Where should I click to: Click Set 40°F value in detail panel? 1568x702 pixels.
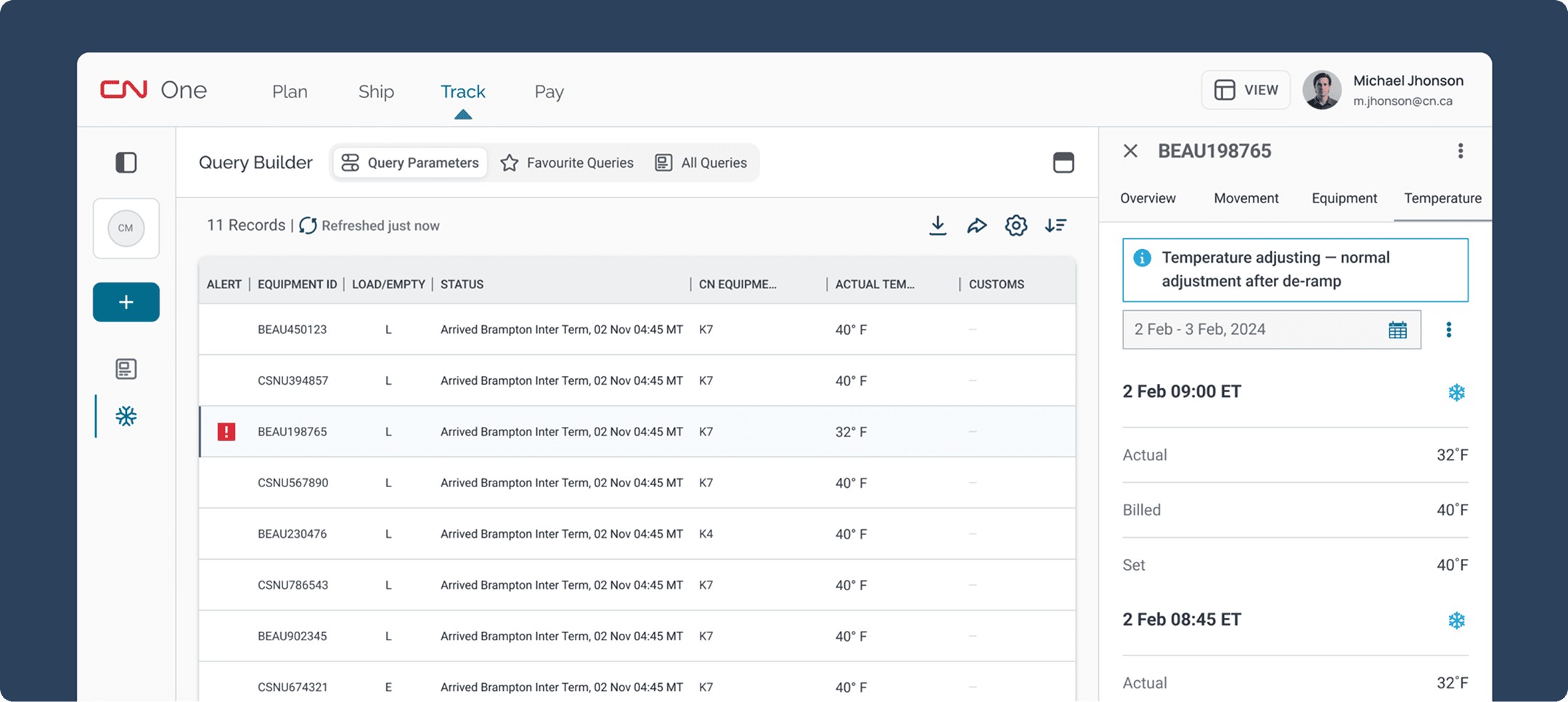1452,566
